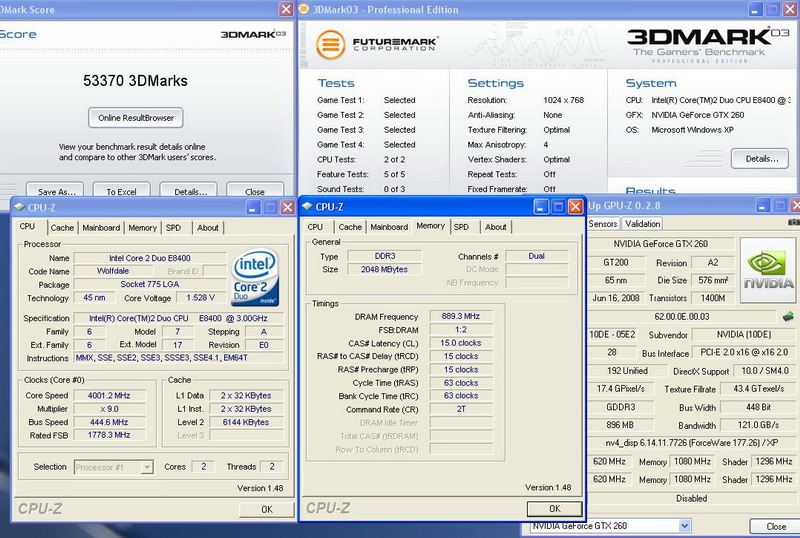The height and width of the screenshot is (538, 800).
Task: Click OK in the CPU-Z processor window
Action: [267, 509]
